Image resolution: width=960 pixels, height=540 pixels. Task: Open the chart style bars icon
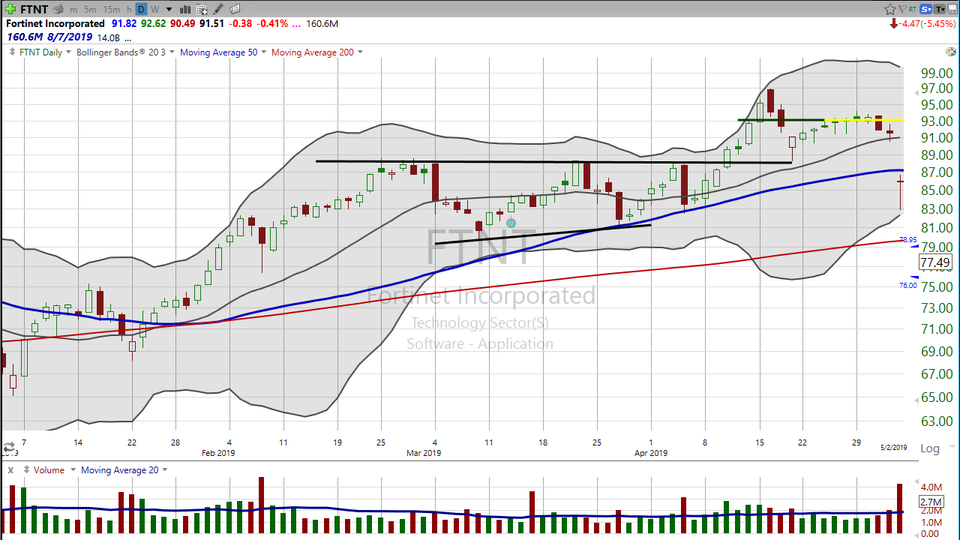point(185,9)
